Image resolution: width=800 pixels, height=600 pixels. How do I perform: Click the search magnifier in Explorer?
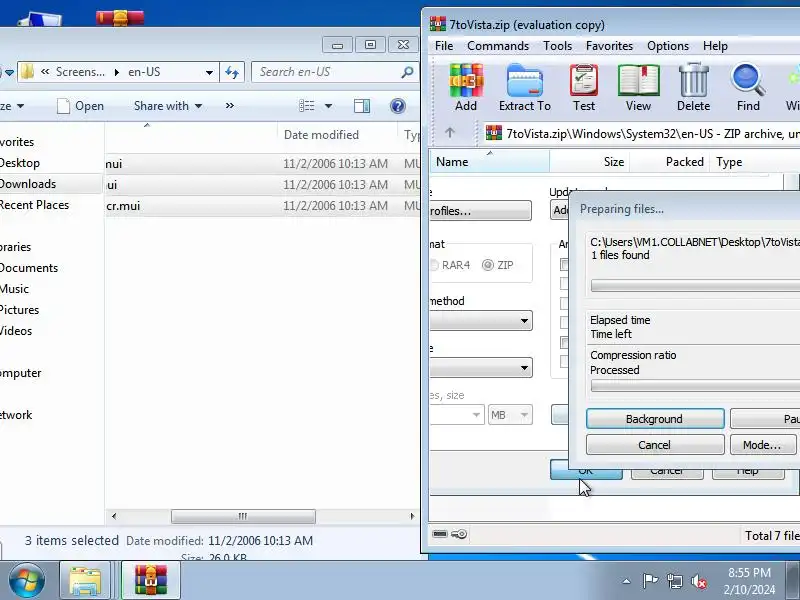coord(407,72)
